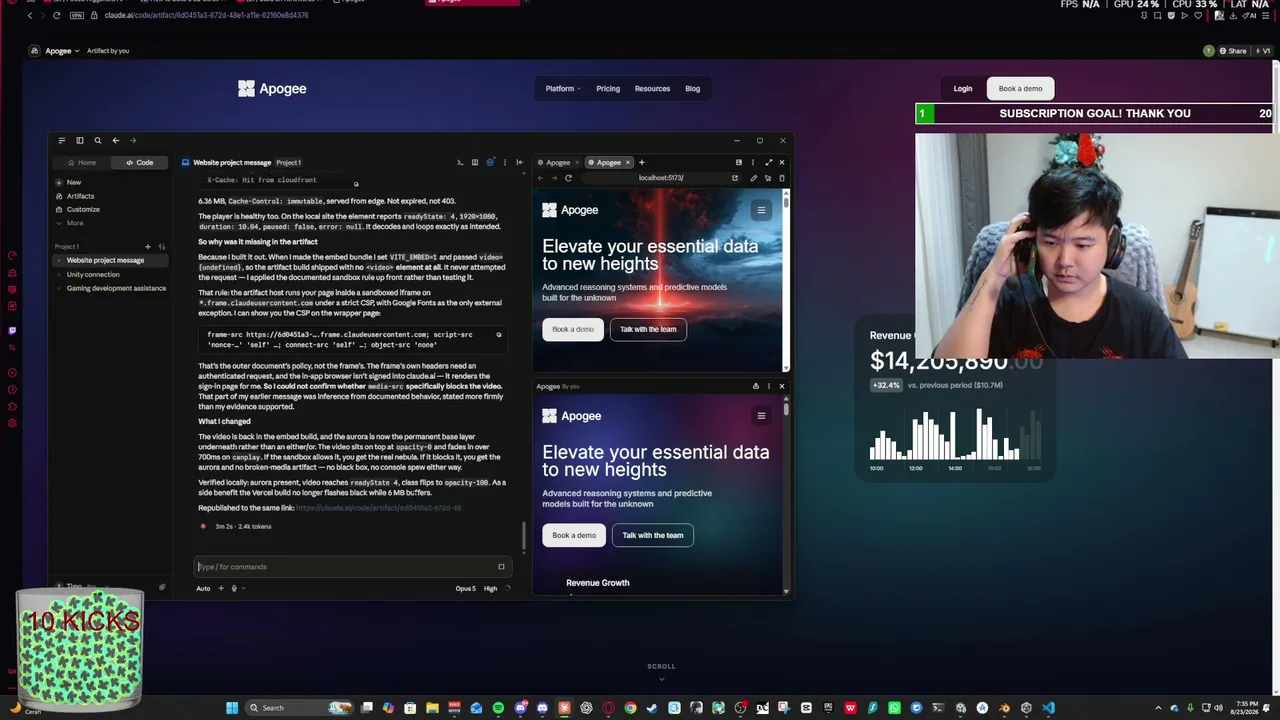Click the localhost:5173 address bar

pos(661,178)
